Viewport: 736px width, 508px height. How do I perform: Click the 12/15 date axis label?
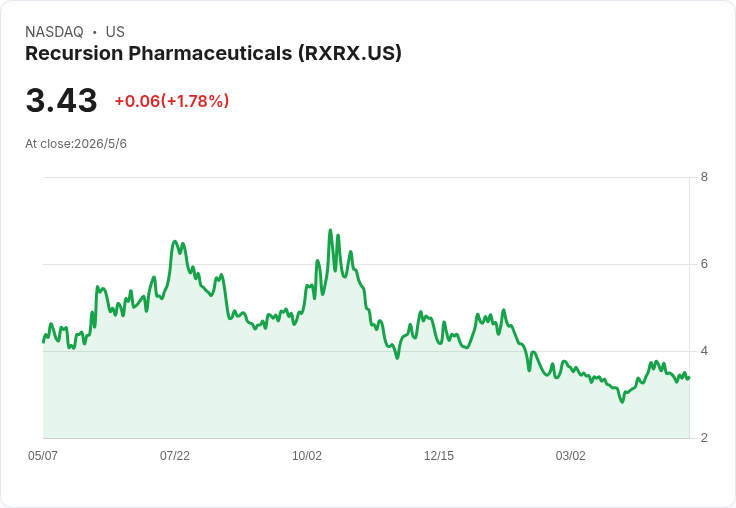[439, 455]
